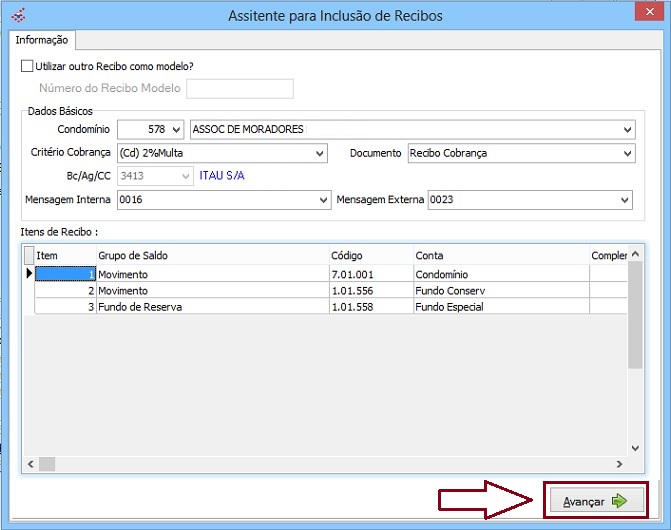Screen dimensions: 671x530
Task: Click the grid's select-all corner cell
Action: [x=29, y=256]
